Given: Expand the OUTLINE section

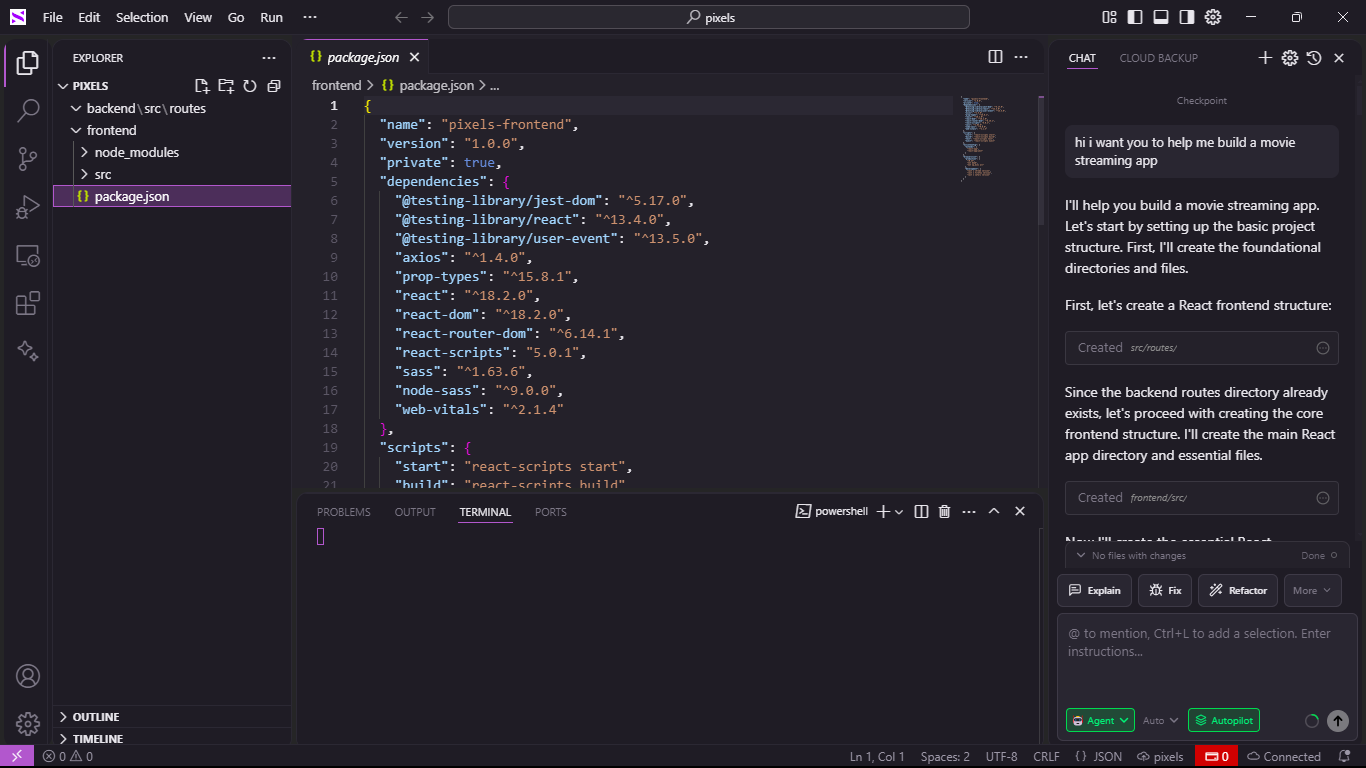Looking at the screenshot, I should [x=95, y=717].
